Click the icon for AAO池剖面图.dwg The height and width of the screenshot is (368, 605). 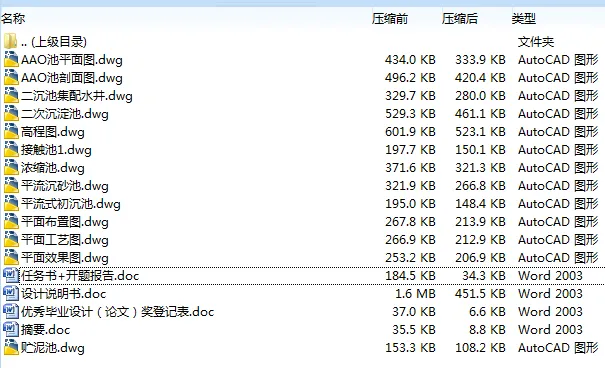coord(11,78)
